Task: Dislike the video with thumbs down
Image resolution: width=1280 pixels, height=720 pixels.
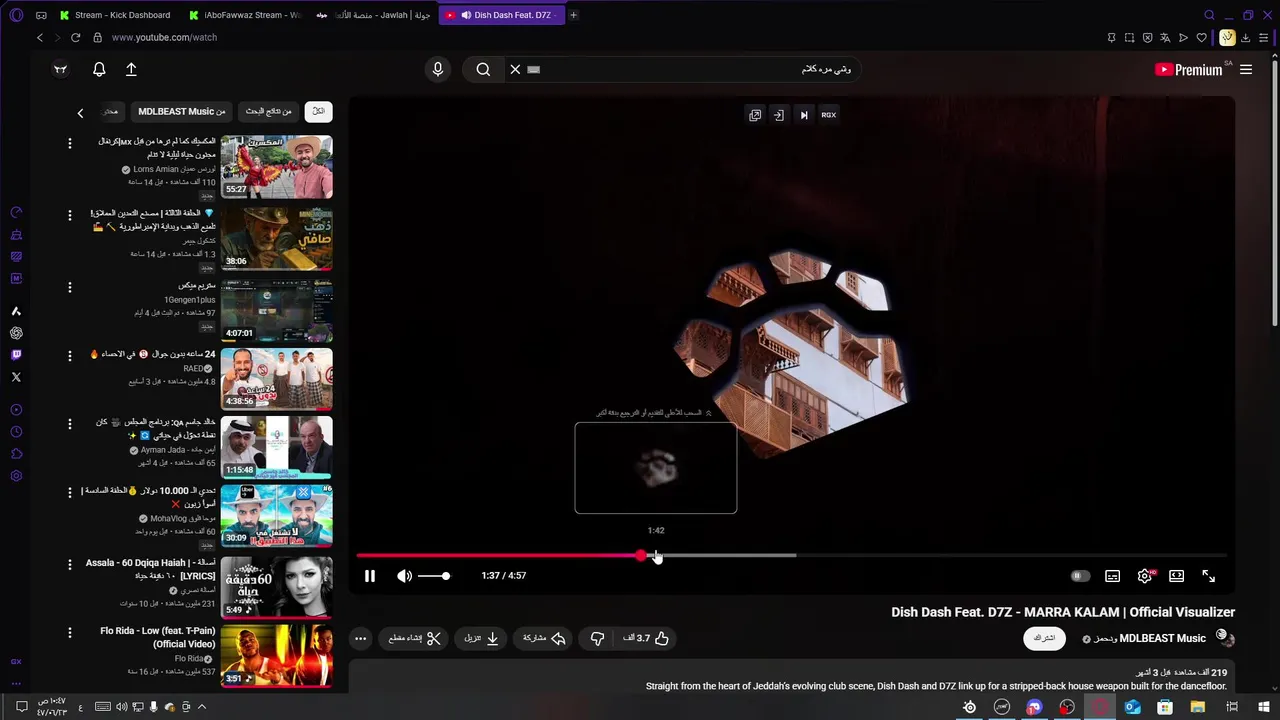Action: click(597, 638)
